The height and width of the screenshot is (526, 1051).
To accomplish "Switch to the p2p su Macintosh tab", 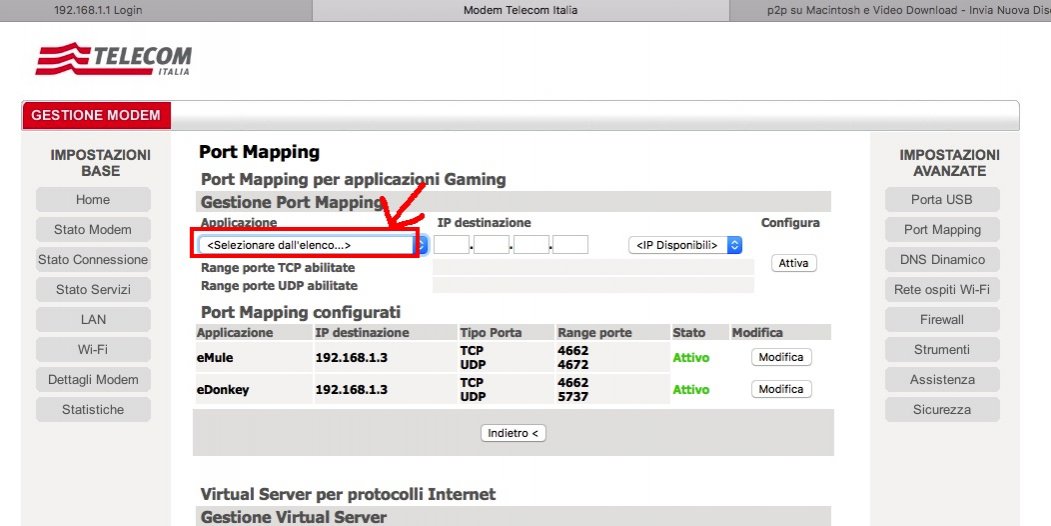I will [890, 10].
